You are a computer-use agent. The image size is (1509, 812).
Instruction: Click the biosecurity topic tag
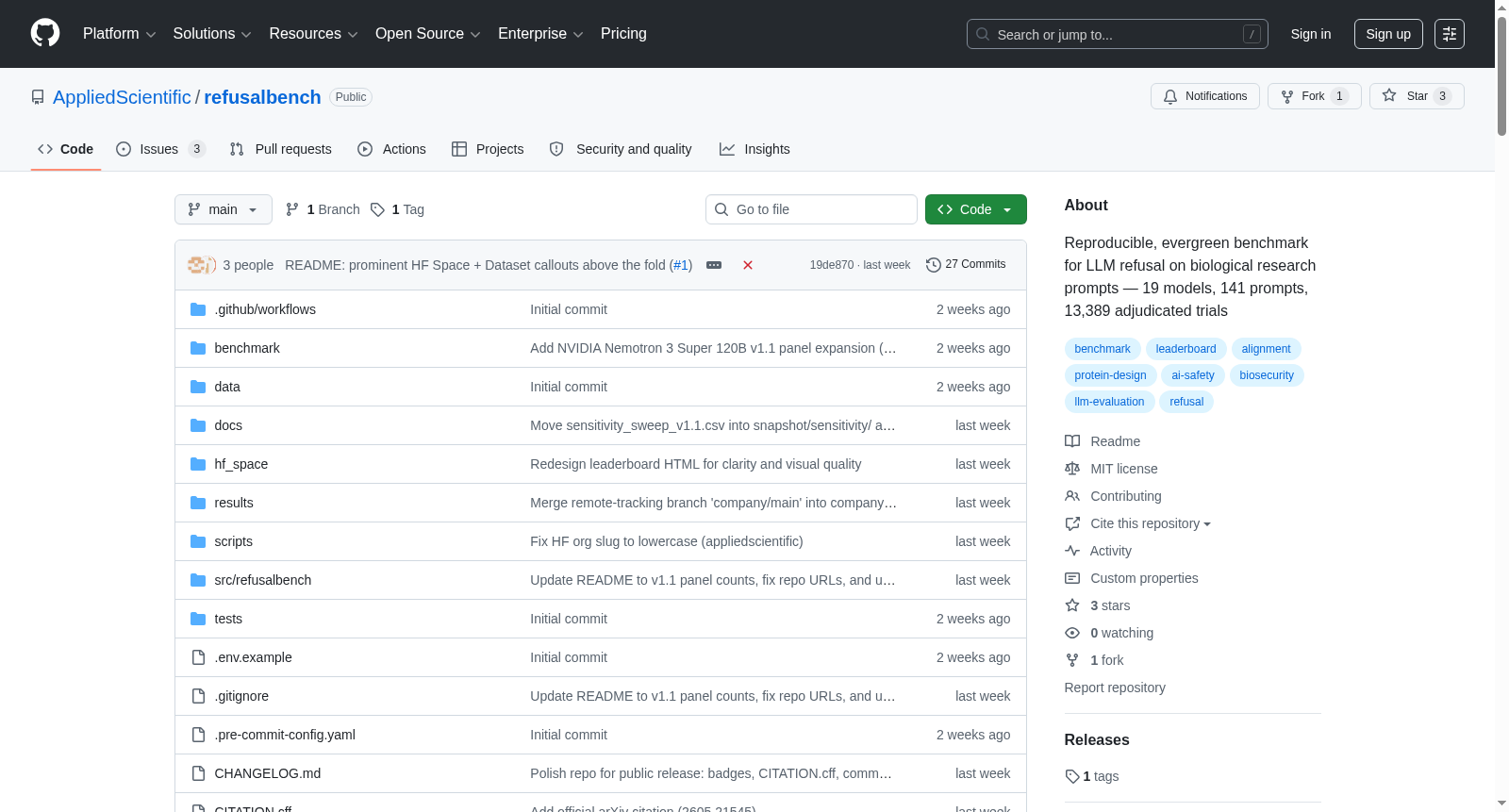tap(1267, 375)
